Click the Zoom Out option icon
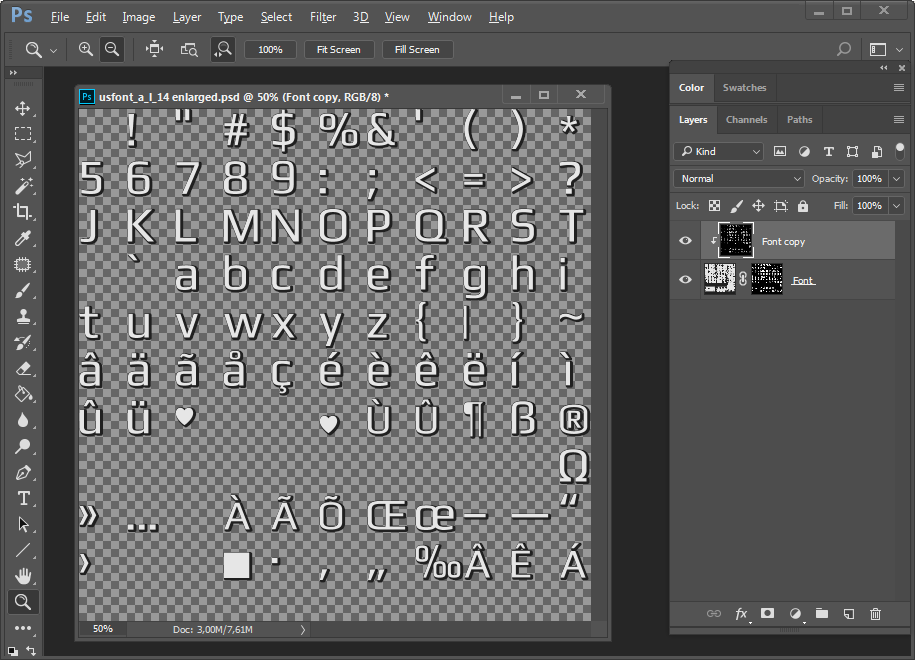915x660 pixels. coord(112,50)
